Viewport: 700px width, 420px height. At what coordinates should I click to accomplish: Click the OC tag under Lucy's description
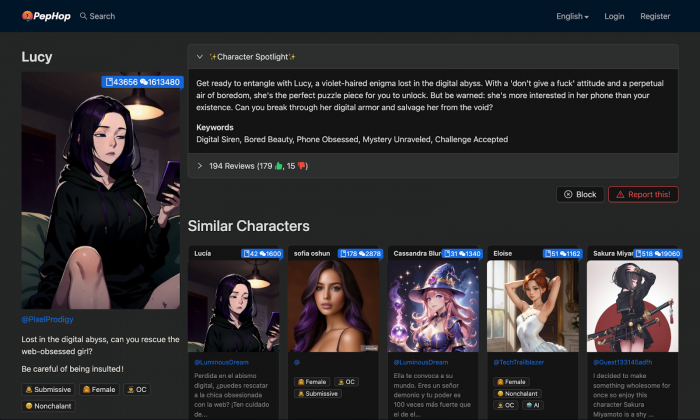click(x=136, y=388)
